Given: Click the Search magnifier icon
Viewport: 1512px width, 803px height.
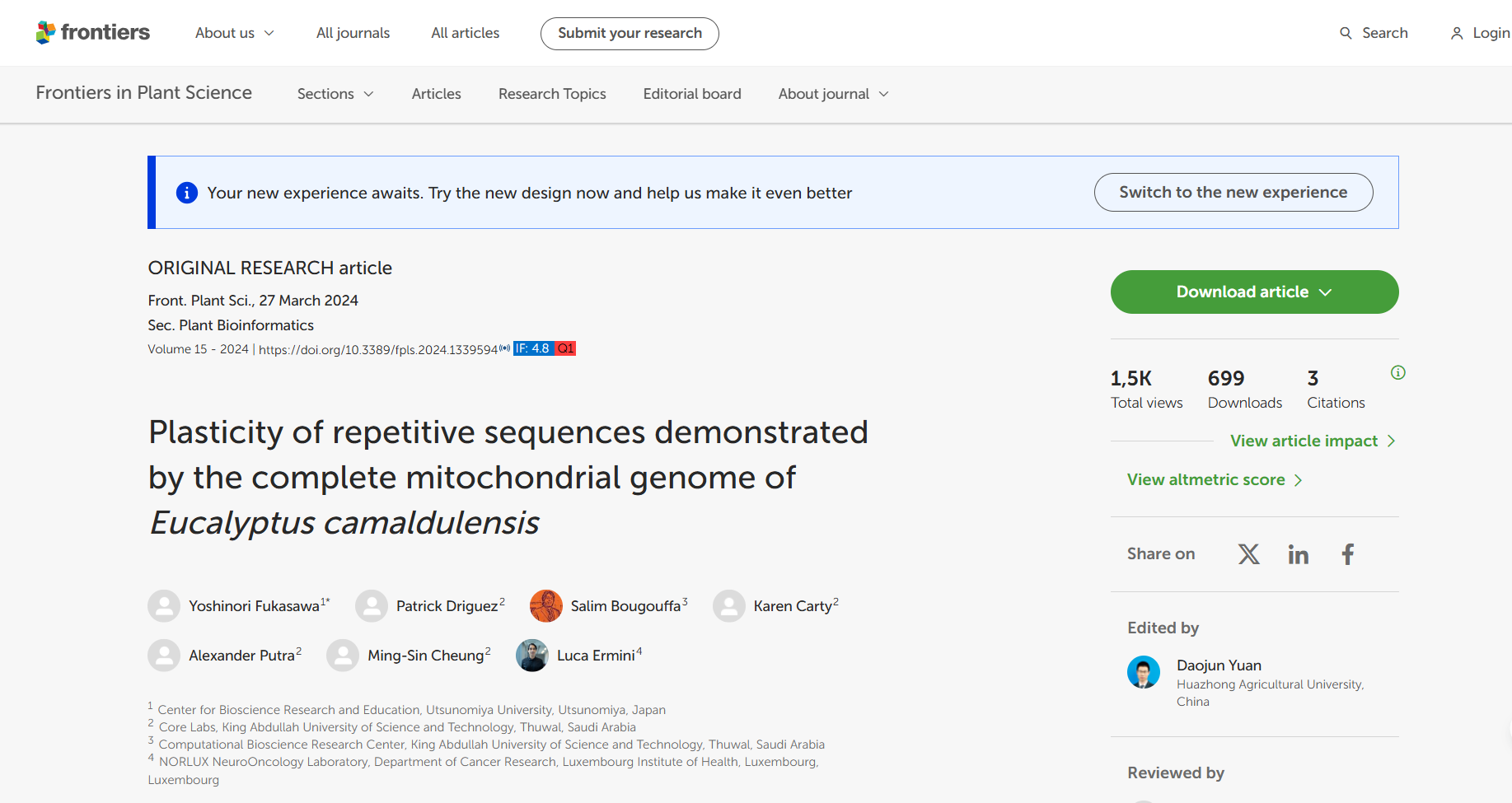Looking at the screenshot, I should [x=1346, y=33].
